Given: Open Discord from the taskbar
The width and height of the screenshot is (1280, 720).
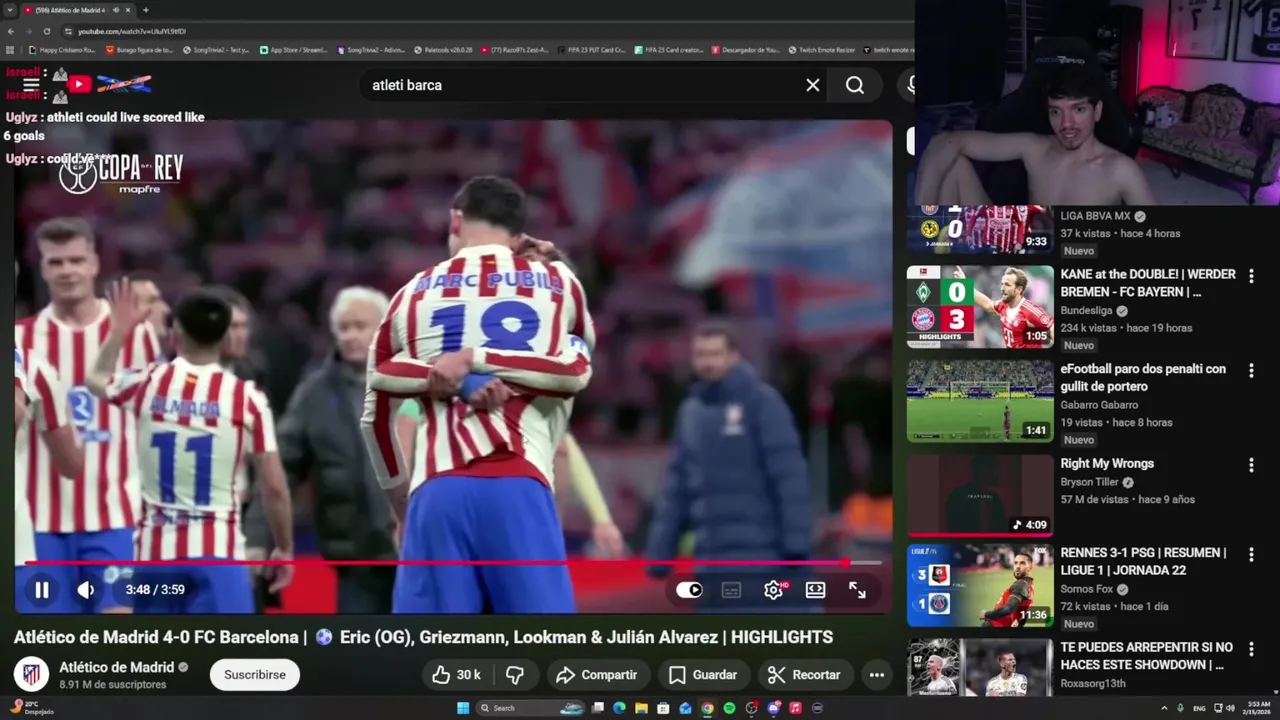Looking at the screenshot, I should click(x=773, y=708).
